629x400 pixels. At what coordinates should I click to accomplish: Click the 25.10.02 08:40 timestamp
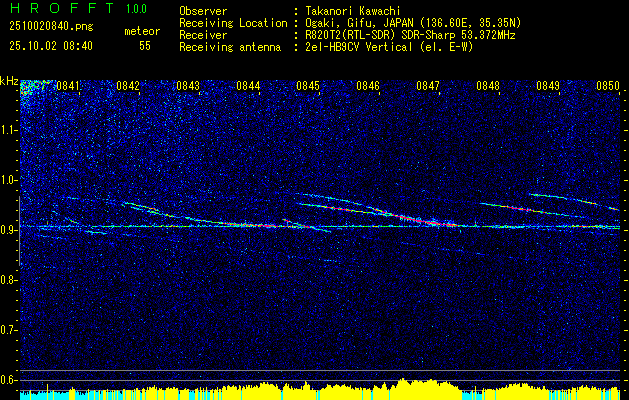(51, 46)
